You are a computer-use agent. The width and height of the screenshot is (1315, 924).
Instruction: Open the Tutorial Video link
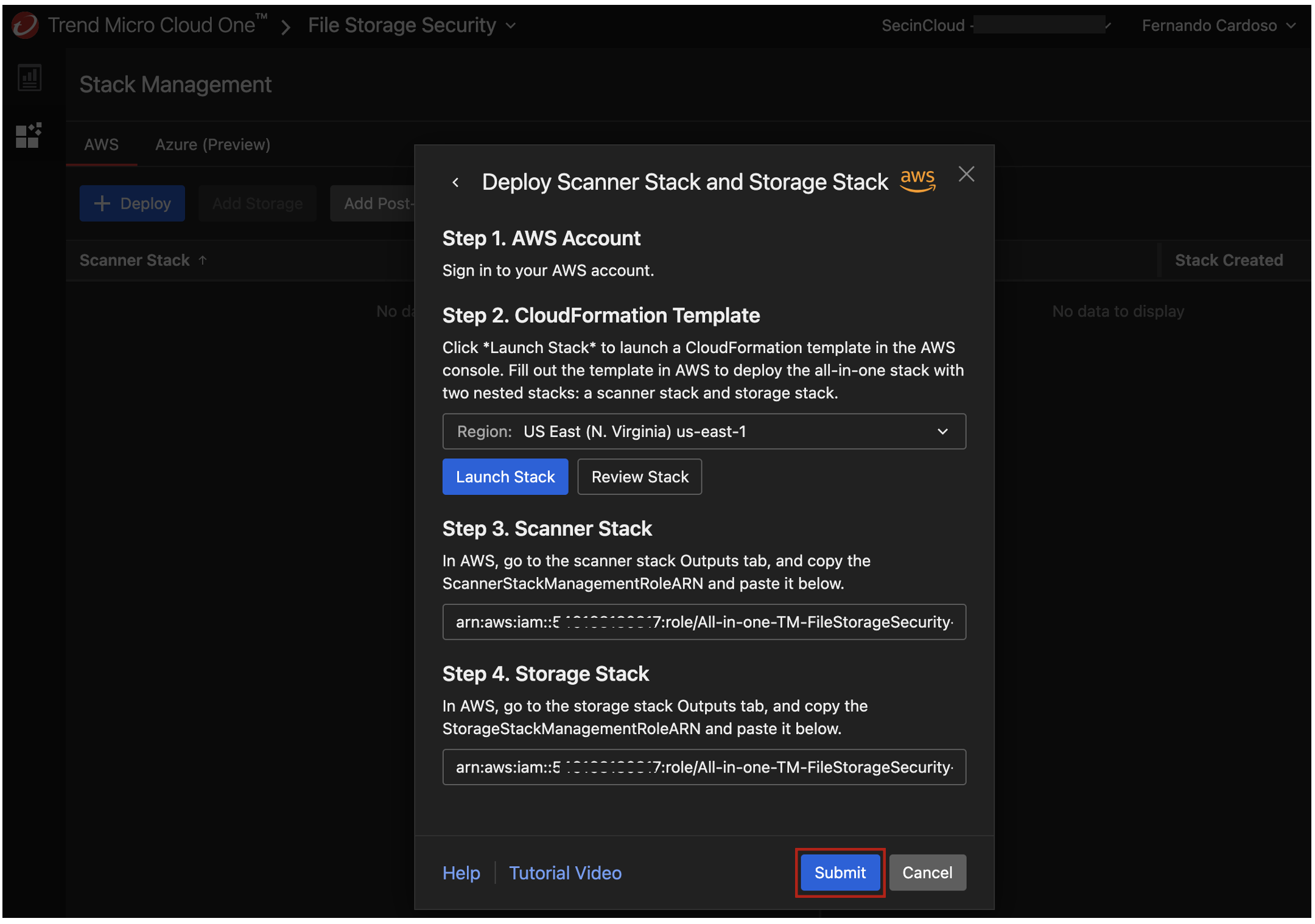(x=565, y=872)
